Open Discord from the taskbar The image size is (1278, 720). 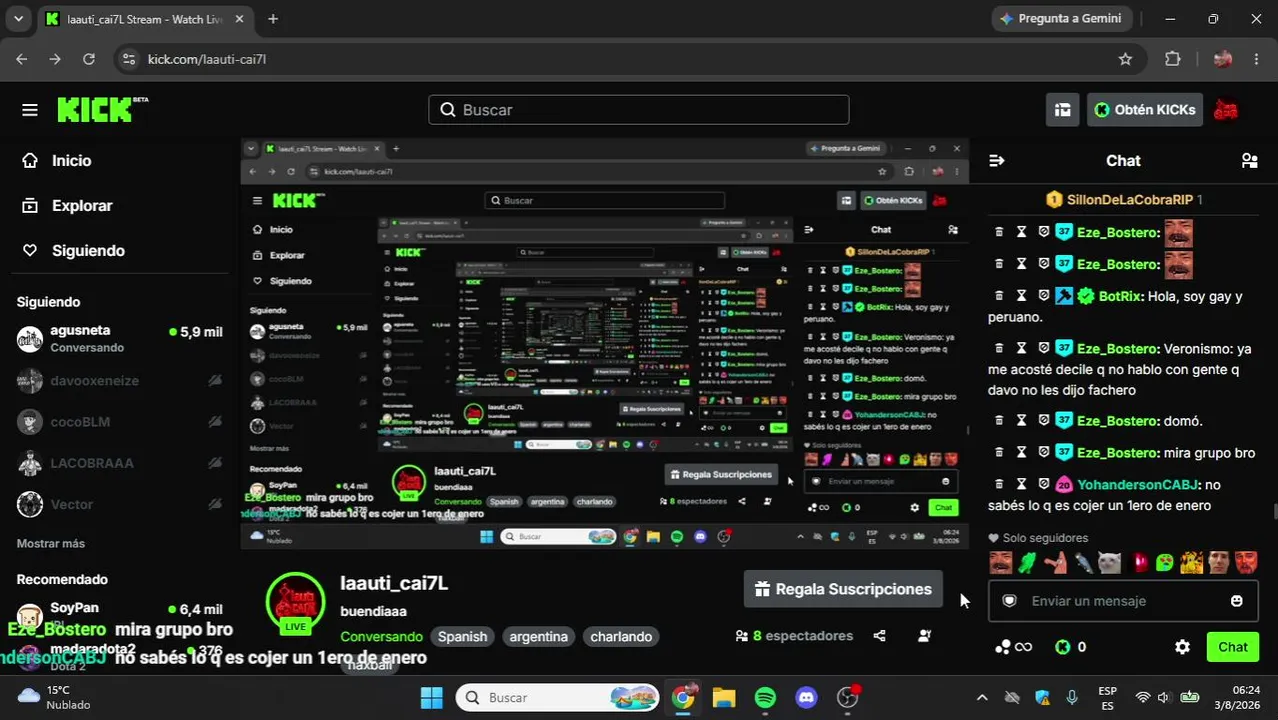coord(806,698)
